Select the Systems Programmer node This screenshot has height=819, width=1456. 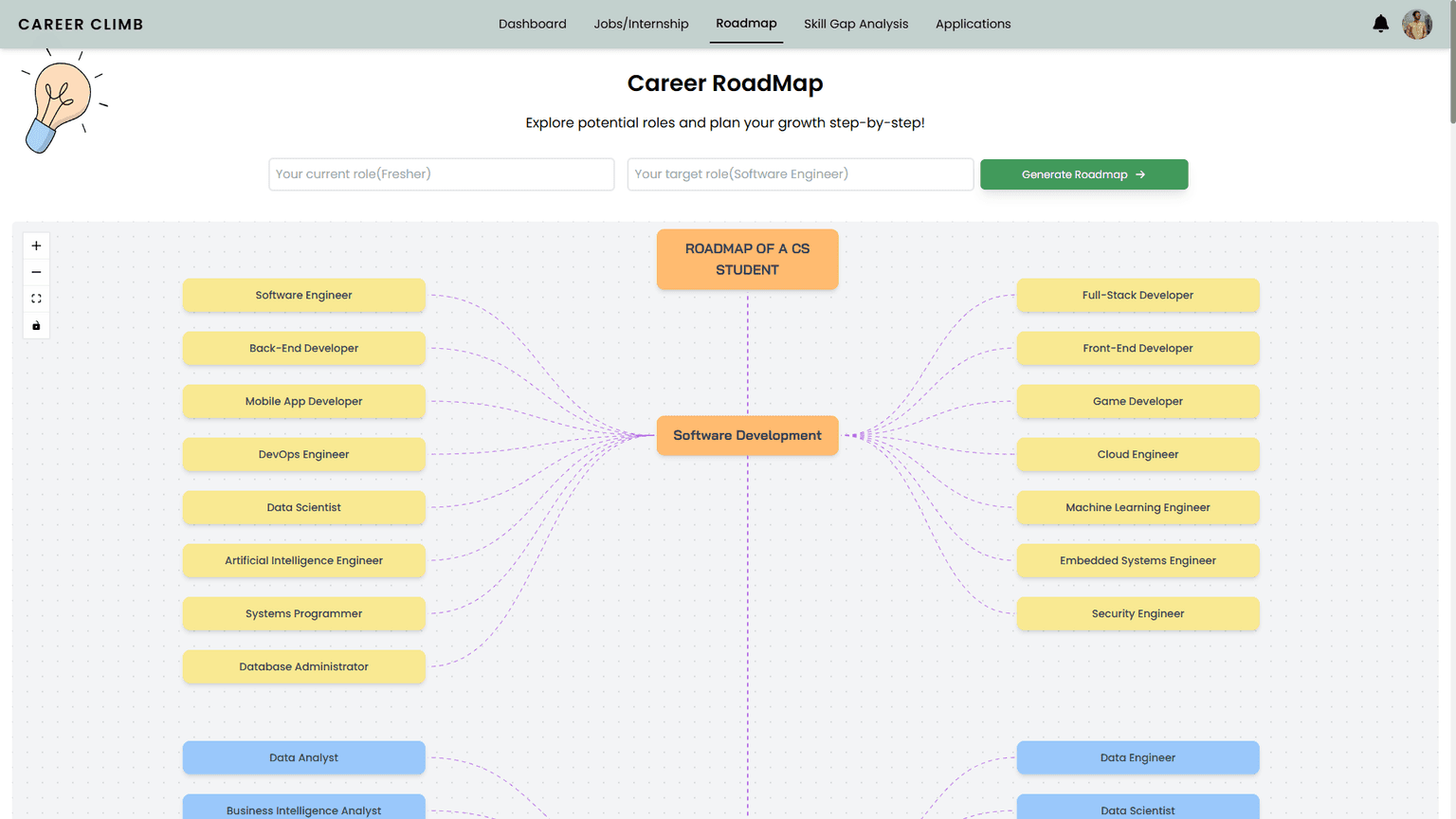tap(304, 613)
